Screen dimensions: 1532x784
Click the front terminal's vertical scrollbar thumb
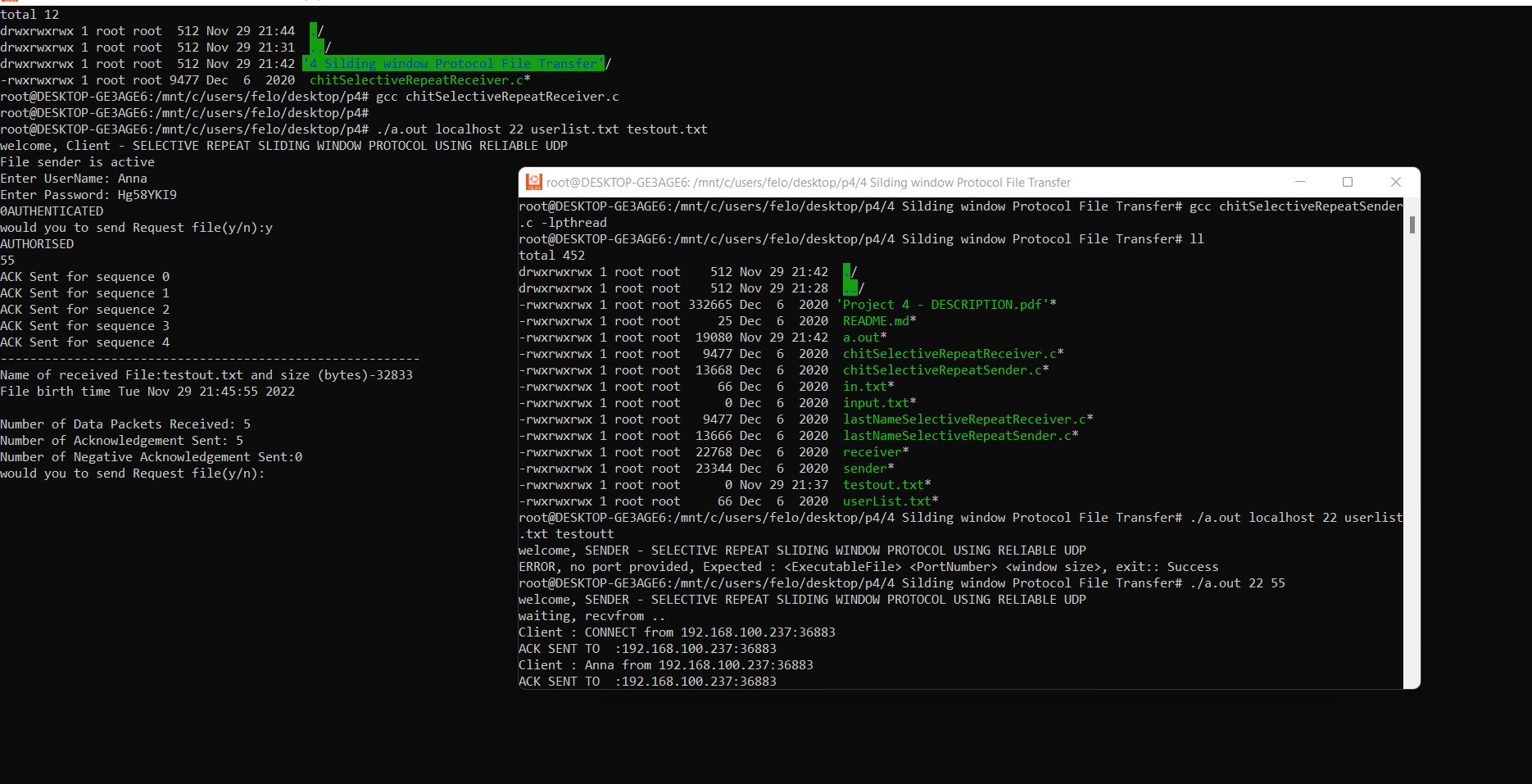[x=1412, y=224]
